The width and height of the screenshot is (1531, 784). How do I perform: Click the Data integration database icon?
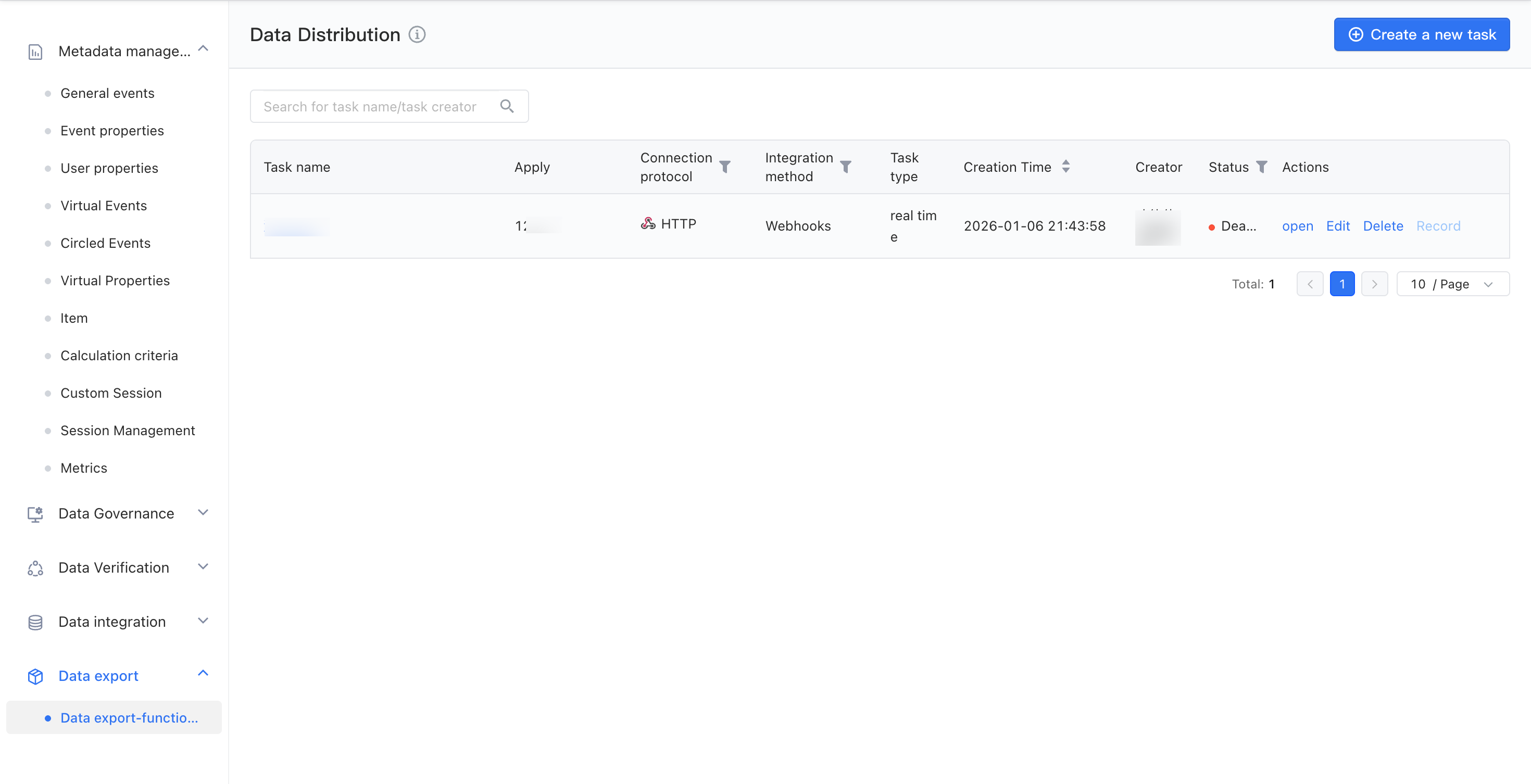tap(35, 622)
